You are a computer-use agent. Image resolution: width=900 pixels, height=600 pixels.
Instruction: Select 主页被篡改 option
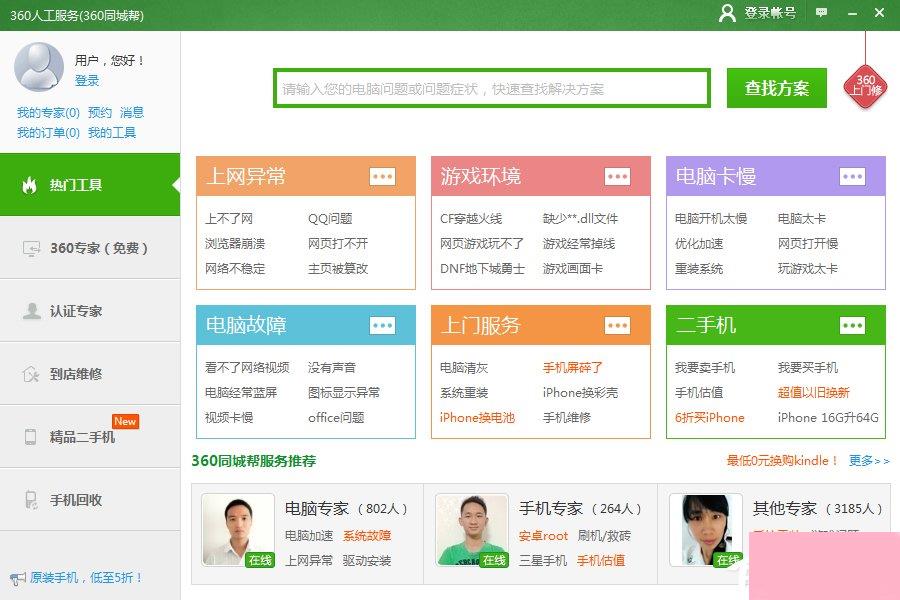(x=338, y=268)
